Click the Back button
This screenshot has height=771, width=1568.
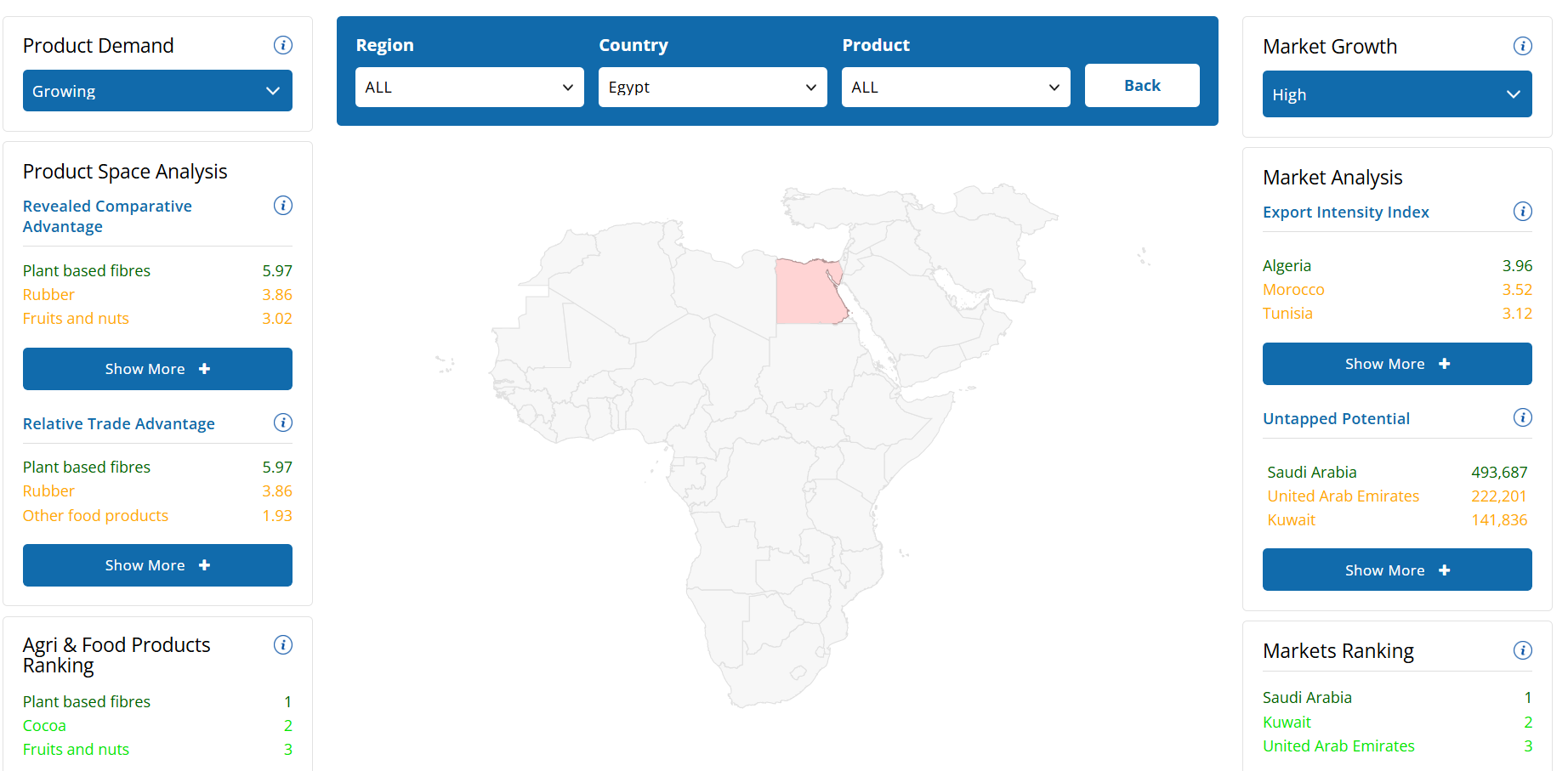1142,85
